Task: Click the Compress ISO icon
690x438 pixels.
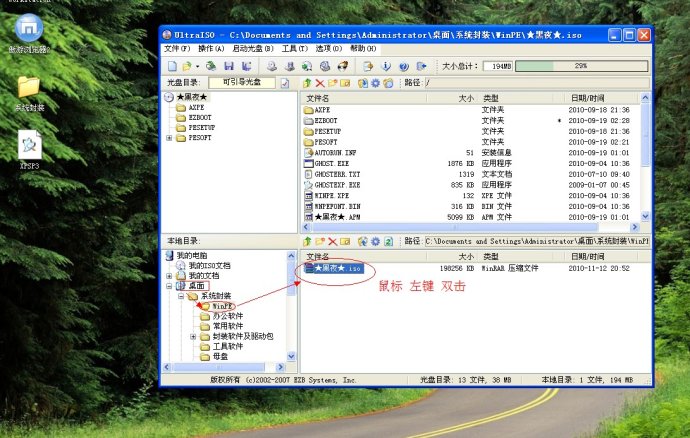Action: 290,66
